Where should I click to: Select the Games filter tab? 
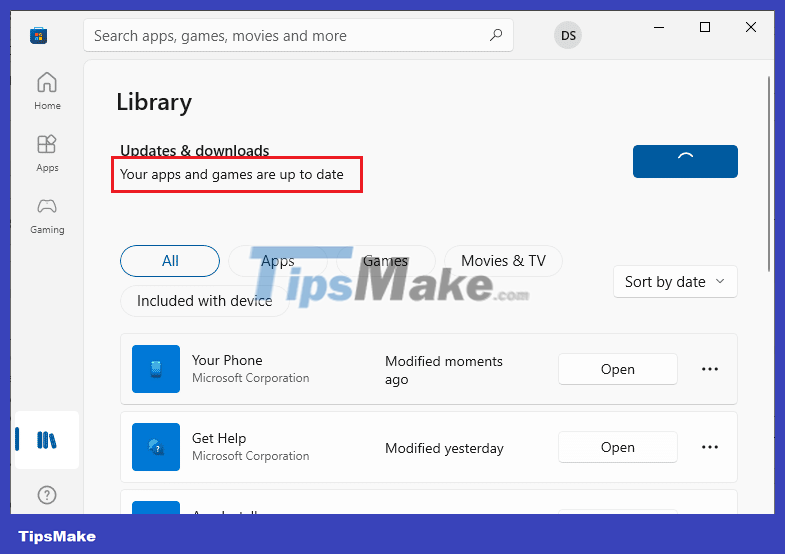pos(385,261)
